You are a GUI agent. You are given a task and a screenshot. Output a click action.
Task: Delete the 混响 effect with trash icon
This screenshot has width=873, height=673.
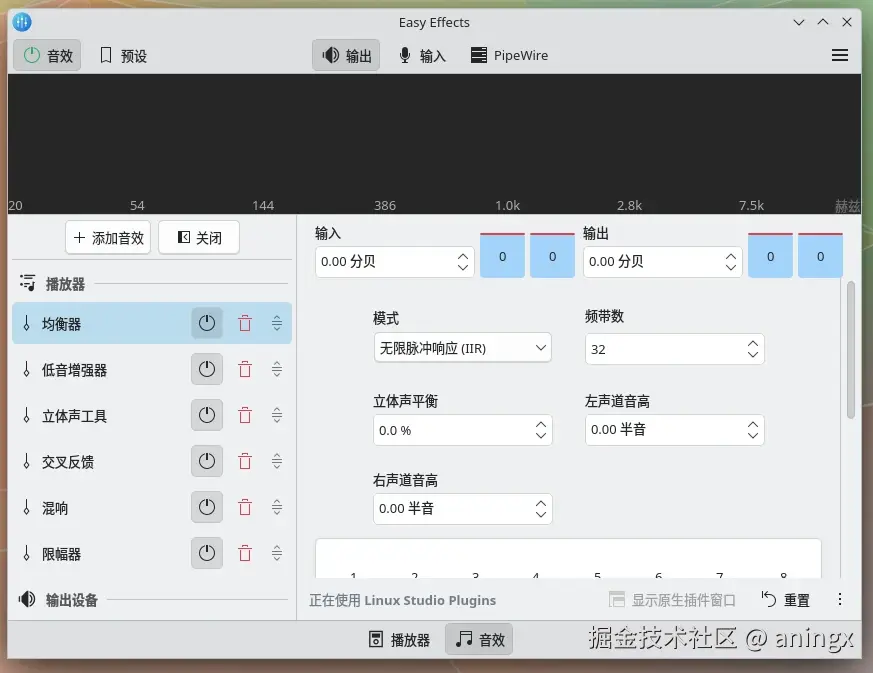(245, 507)
